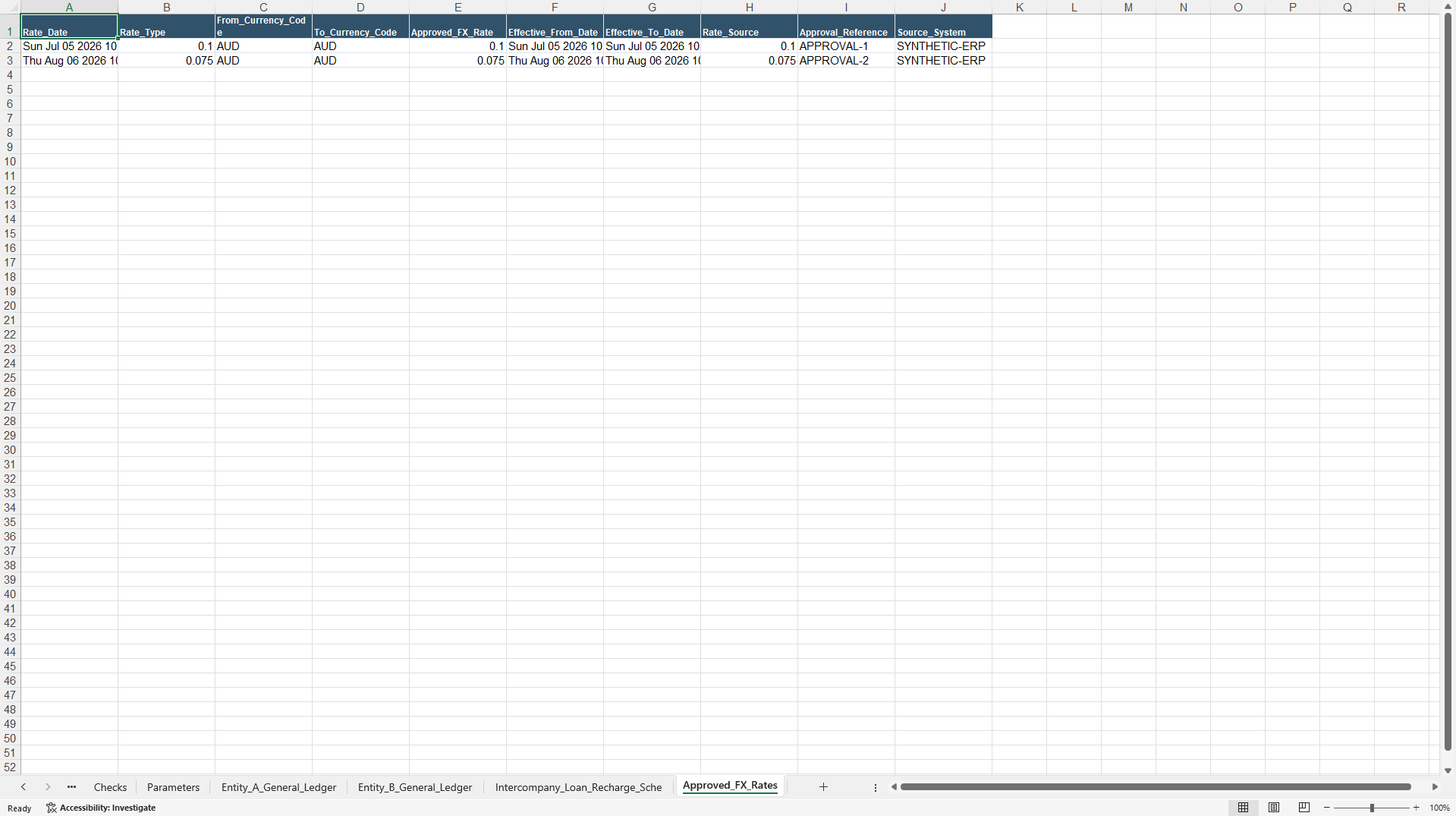Select column J header
The width and height of the screenshot is (1456, 816).
(x=943, y=8)
